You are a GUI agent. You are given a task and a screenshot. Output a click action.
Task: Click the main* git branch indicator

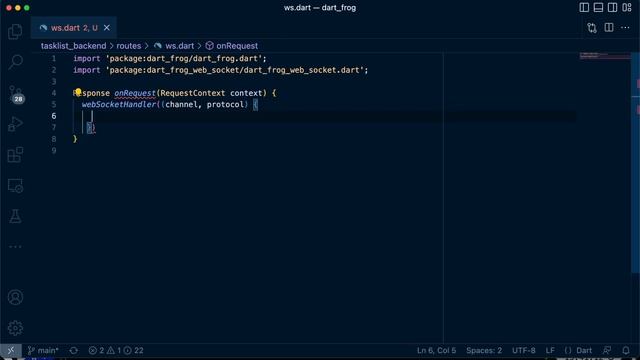(43, 350)
